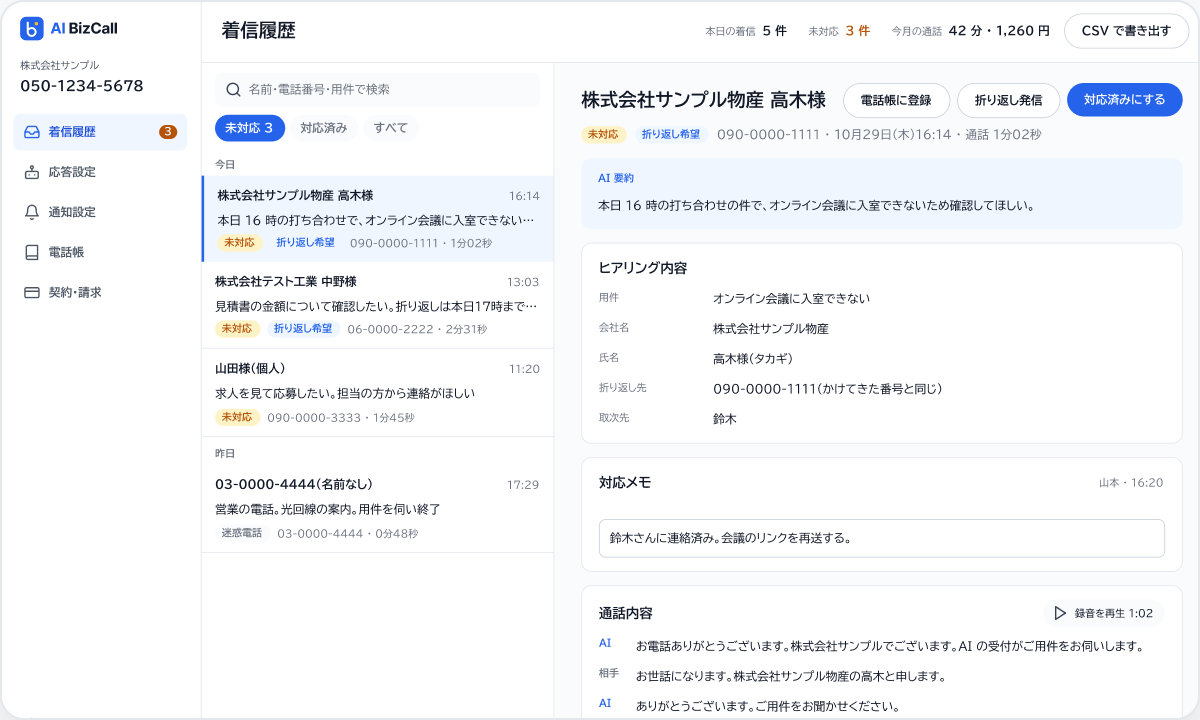The height and width of the screenshot is (720, 1200).
Task: Click the AI BizCall logo icon
Action: 32,28
